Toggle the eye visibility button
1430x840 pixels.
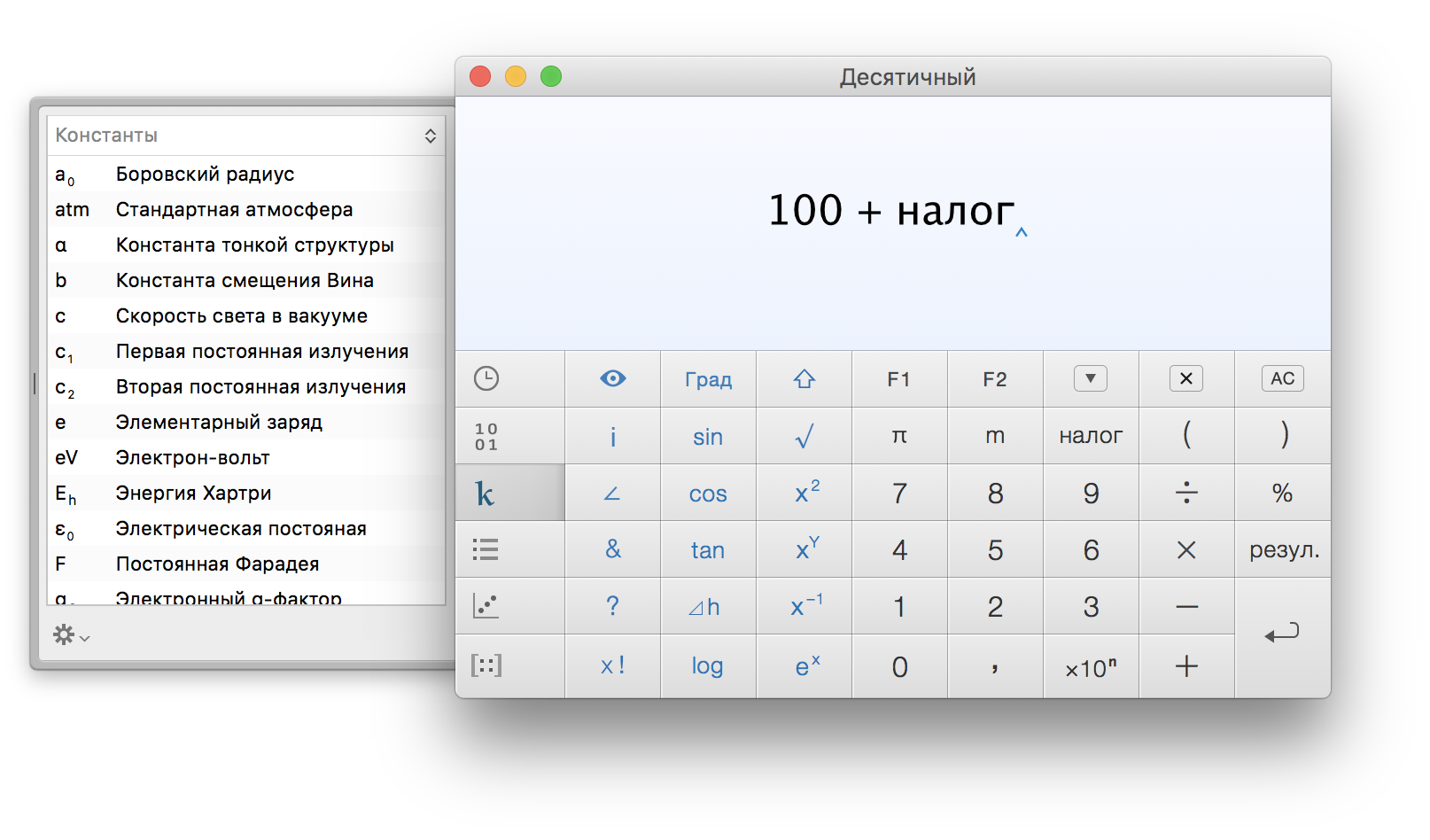pyautogui.click(x=613, y=379)
